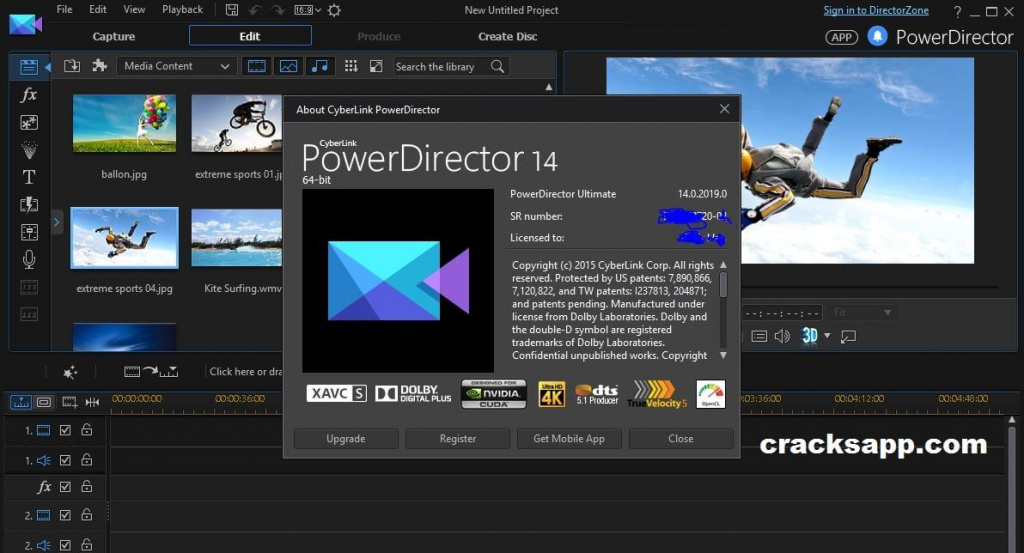The width and height of the screenshot is (1024, 553).
Task: Switch to the Create Disc tab
Action: (x=507, y=37)
